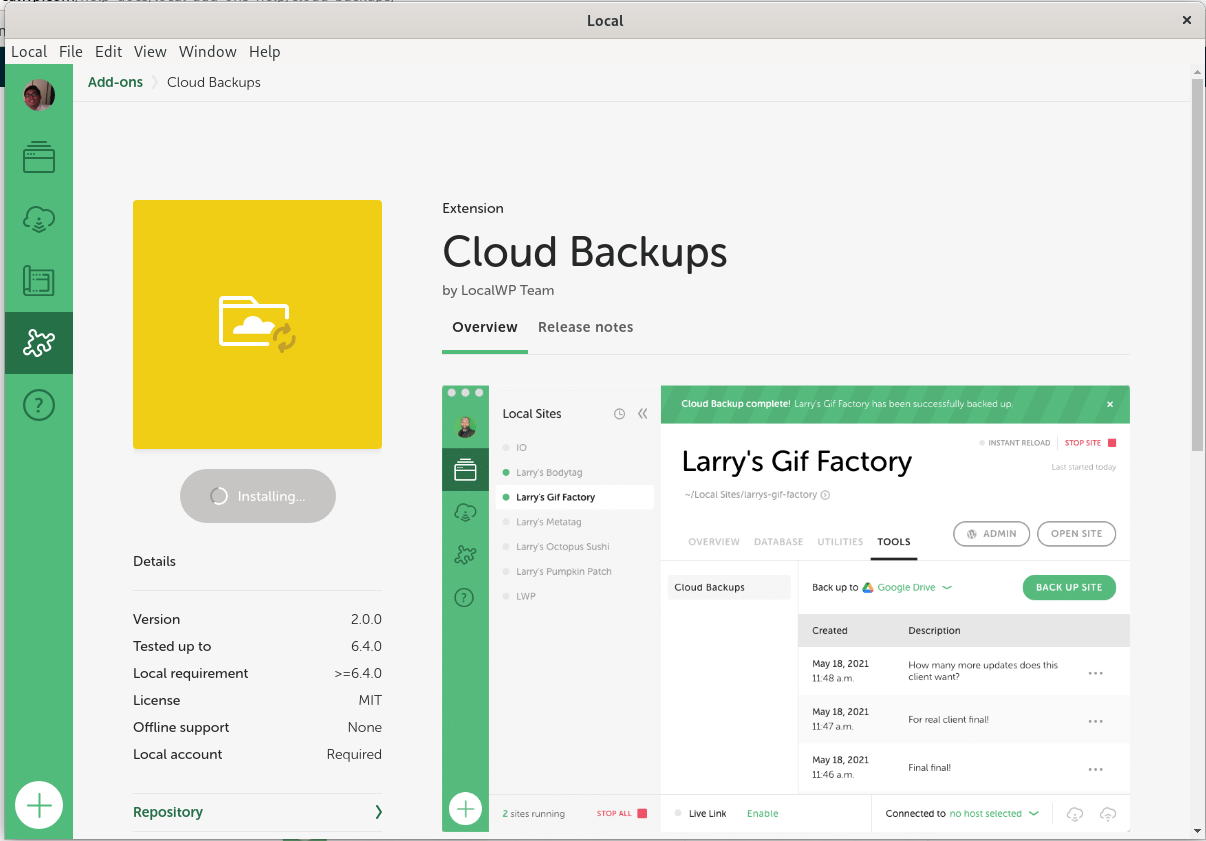Click the Cloud Backups preview screenshot

pyautogui.click(x=785, y=608)
